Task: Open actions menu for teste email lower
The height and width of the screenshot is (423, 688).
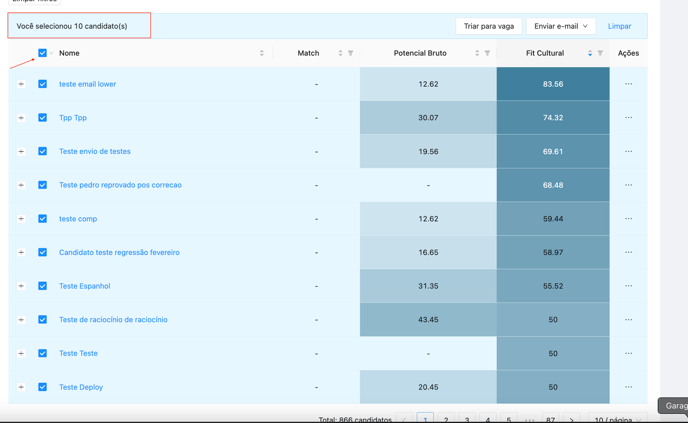Action: (x=628, y=84)
